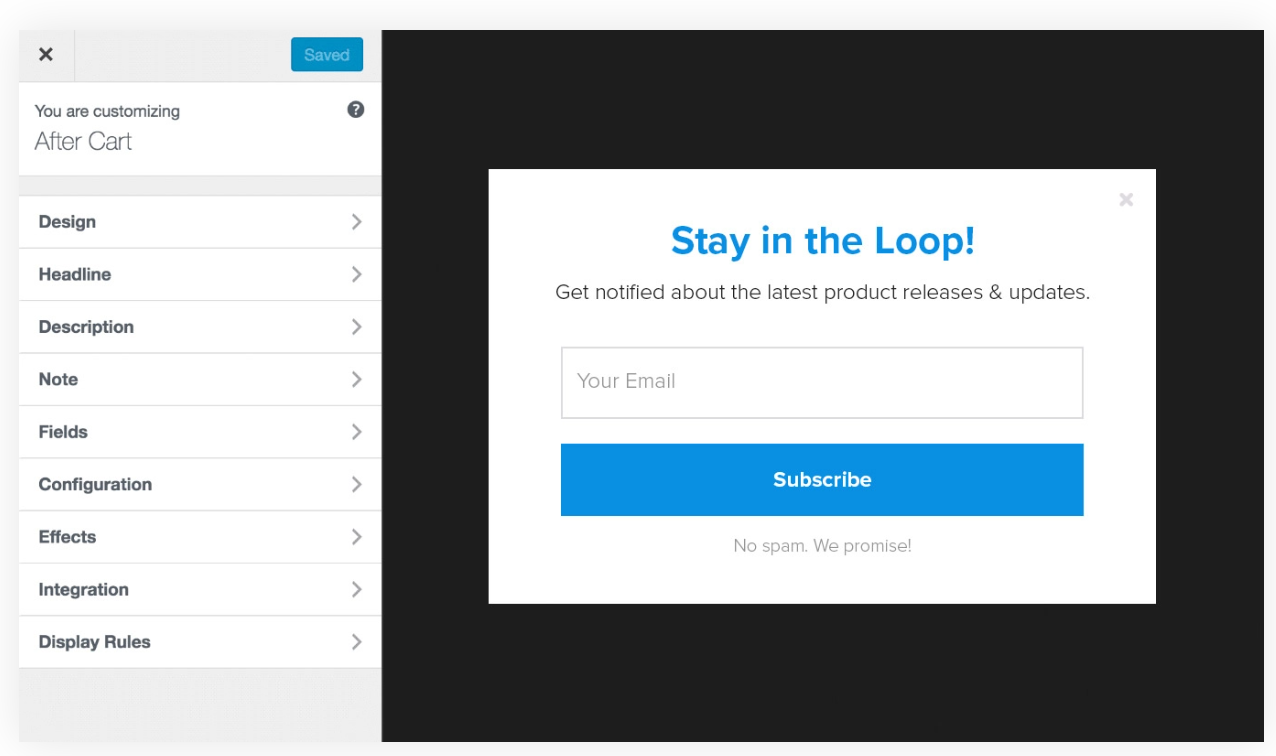Open the Fields settings
Image resolution: width=1276 pixels, height=756 pixels.
point(63,432)
